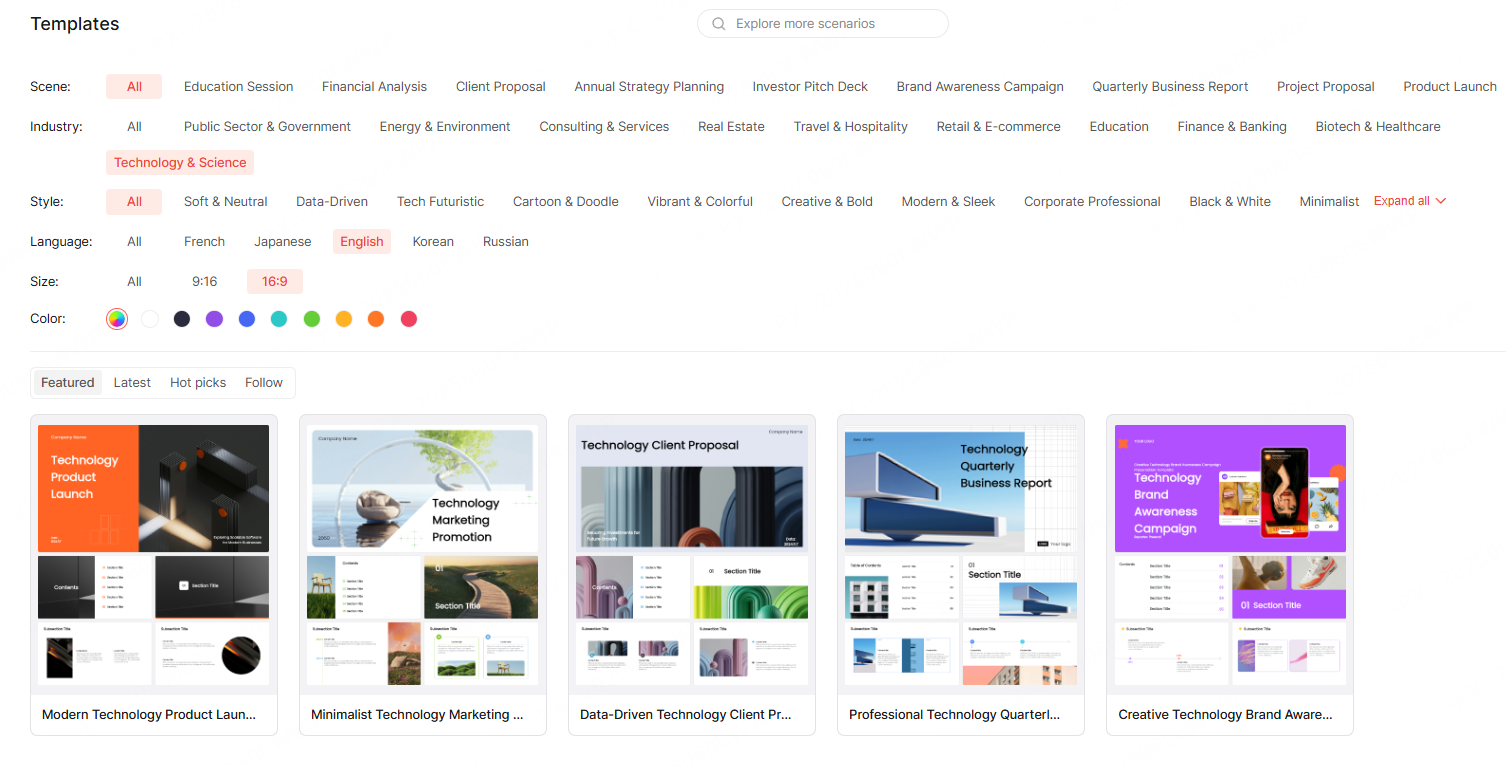Choose the red color filter dot
Screen dimensions: 1506x767
(x=408, y=319)
